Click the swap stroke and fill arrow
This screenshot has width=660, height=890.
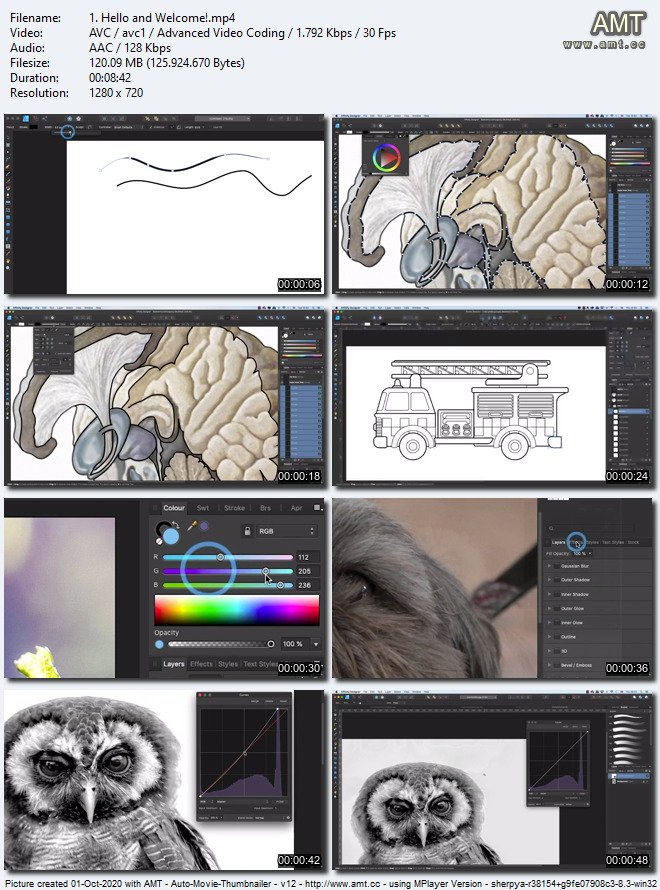click(x=175, y=525)
